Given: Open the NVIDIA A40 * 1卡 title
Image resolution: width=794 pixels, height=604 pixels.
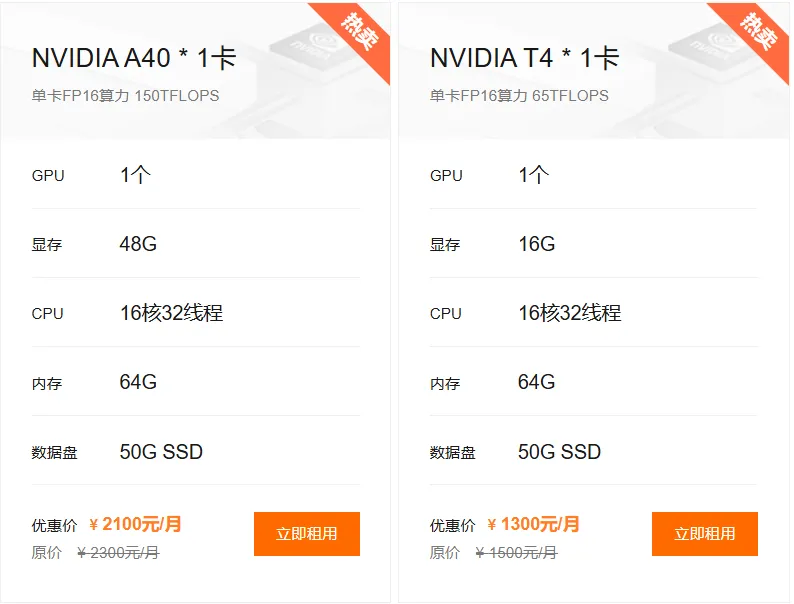Looking at the screenshot, I should (x=134, y=58).
